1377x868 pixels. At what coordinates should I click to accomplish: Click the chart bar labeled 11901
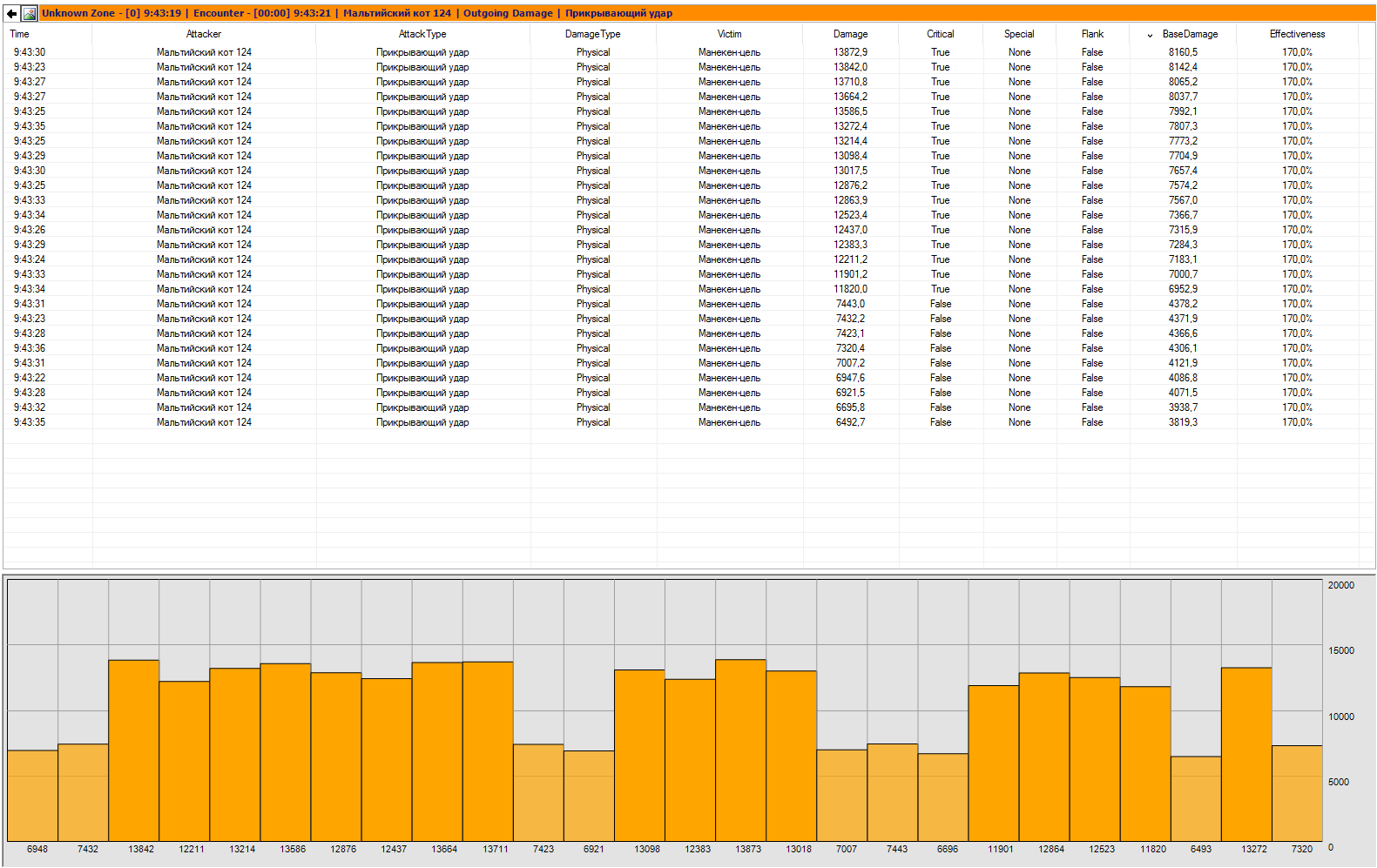tap(994, 764)
